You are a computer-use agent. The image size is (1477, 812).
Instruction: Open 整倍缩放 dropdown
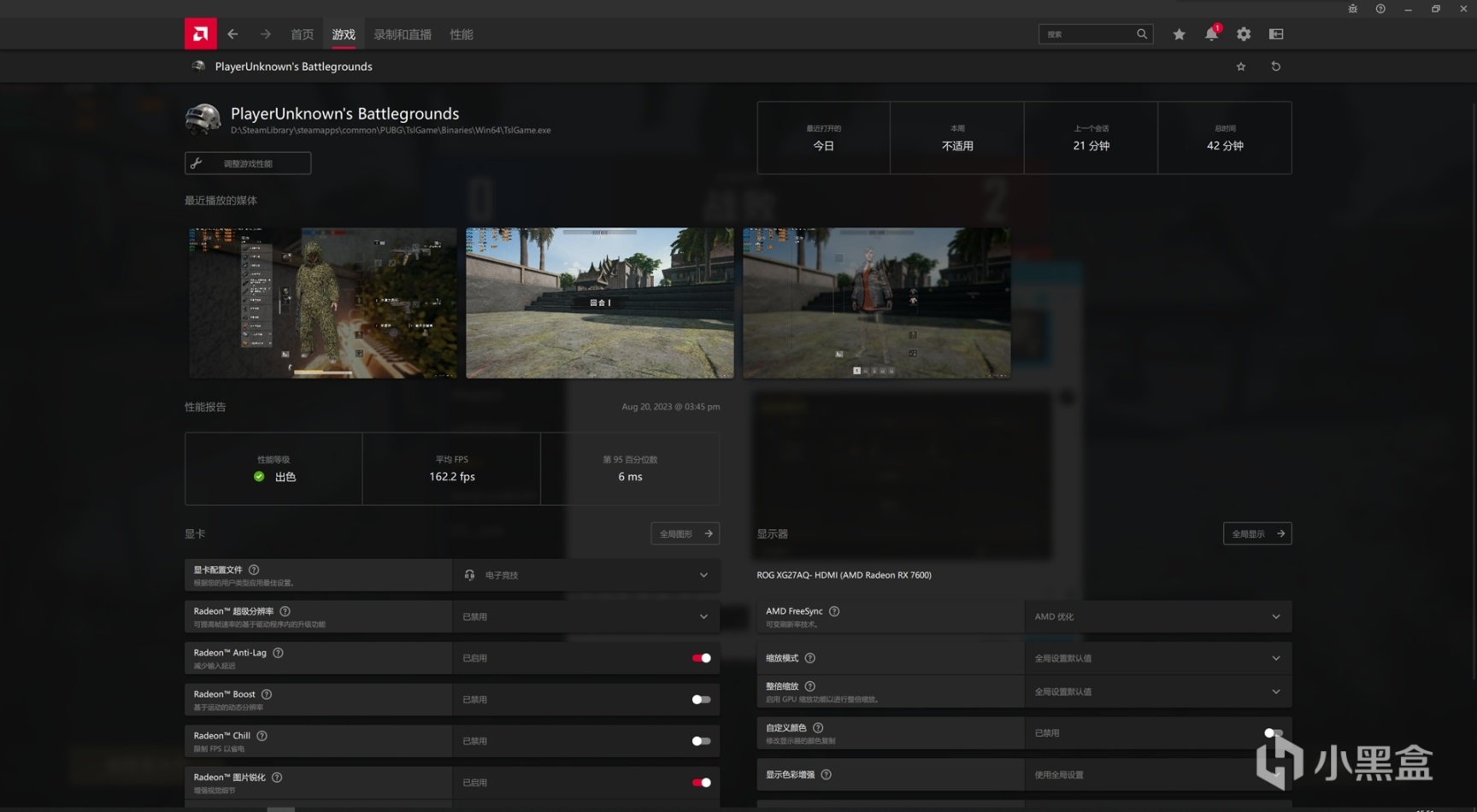point(1158,691)
